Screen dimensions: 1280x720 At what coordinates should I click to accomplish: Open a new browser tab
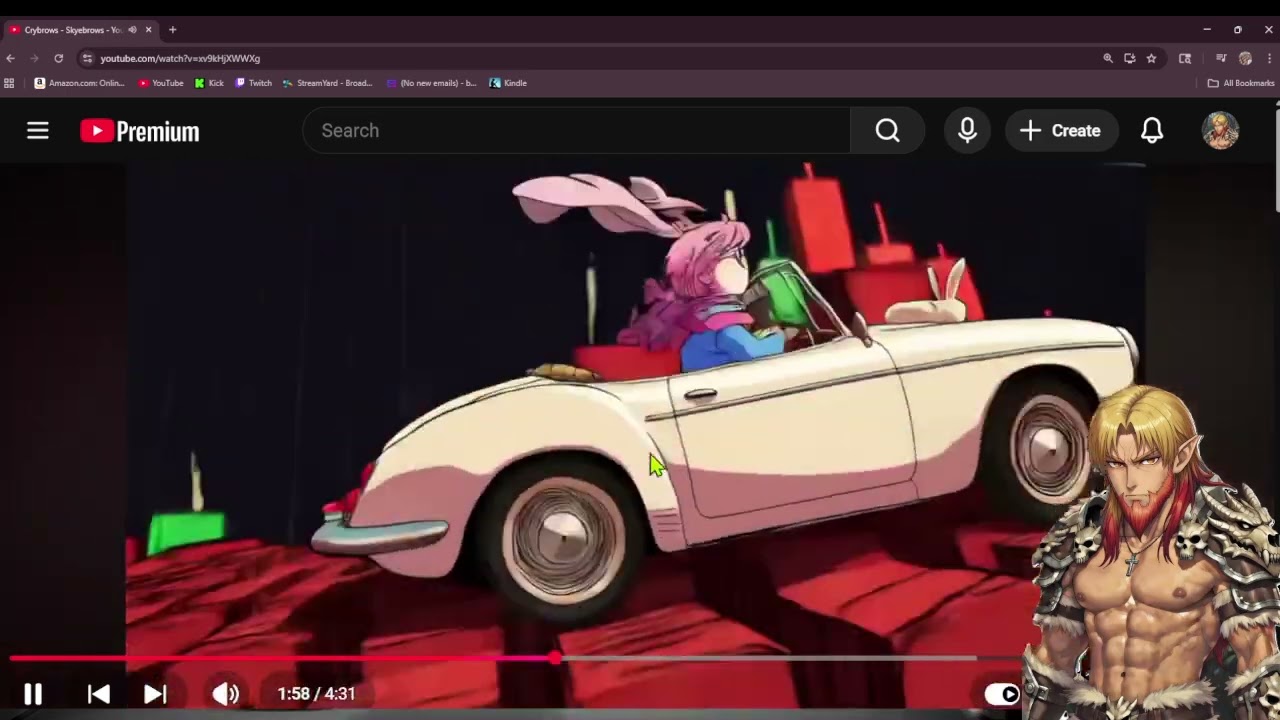pyautogui.click(x=172, y=30)
